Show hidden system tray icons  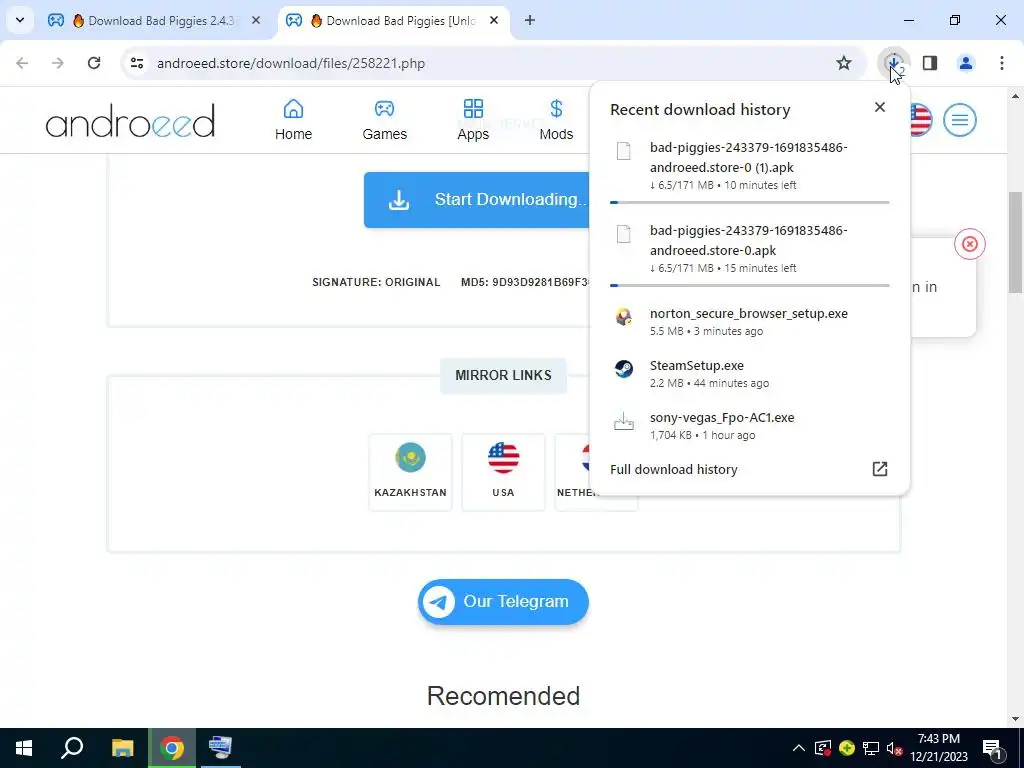[x=799, y=748]
